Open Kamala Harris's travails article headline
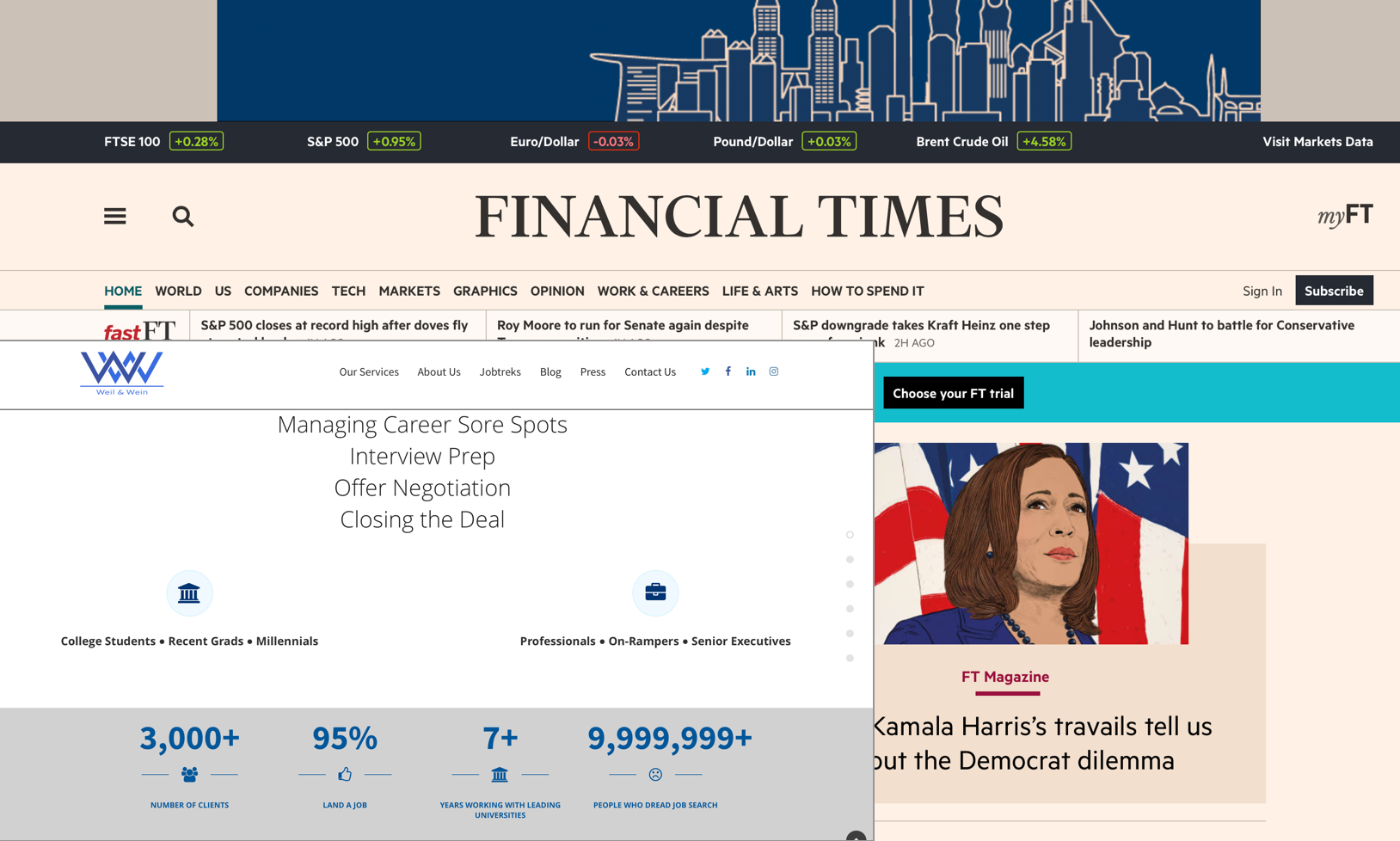The image size is (1400, 841). [1043, 743]
